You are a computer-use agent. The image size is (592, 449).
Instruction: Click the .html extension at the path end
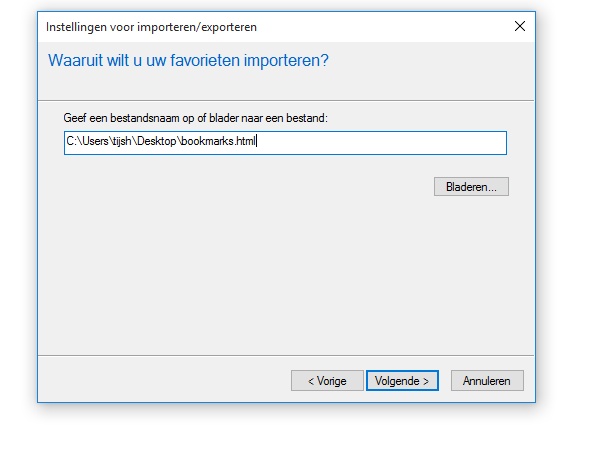tap(245, 141)
